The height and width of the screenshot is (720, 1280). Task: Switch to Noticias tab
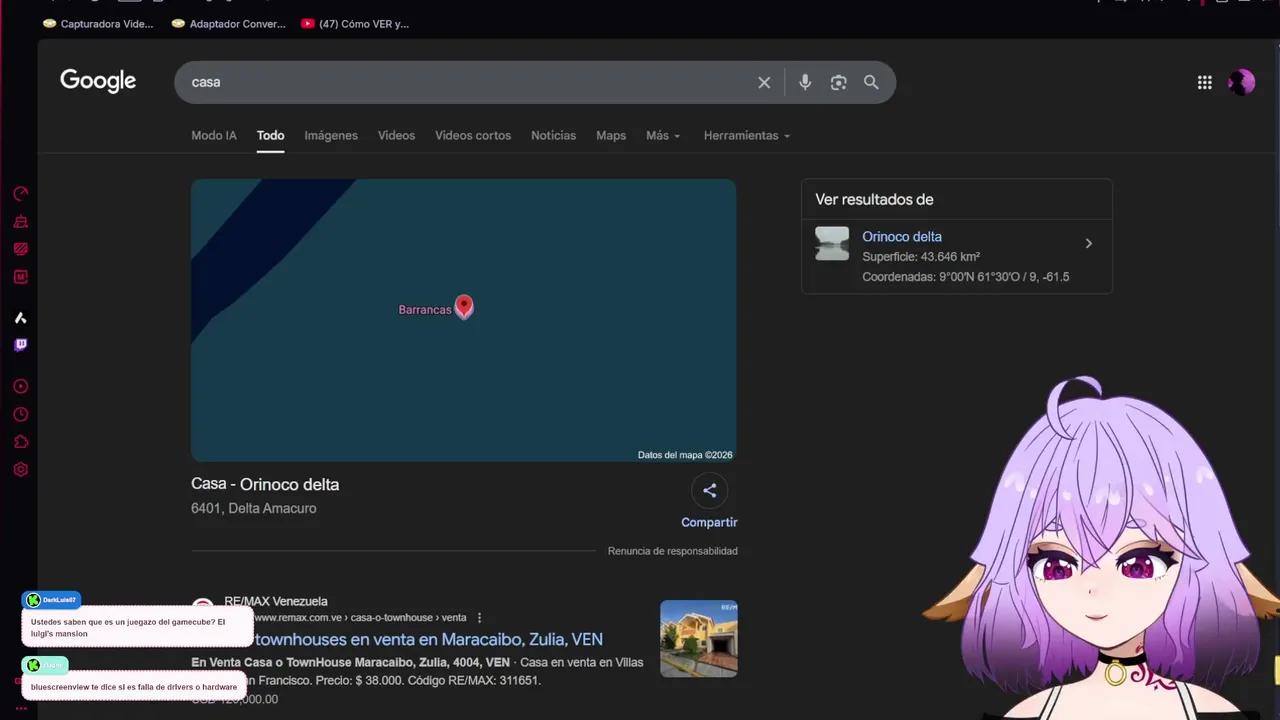point(553,136)
